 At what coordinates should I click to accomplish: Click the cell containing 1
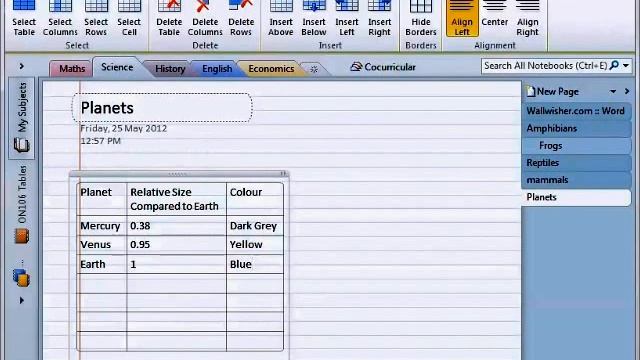click(176, 264)
